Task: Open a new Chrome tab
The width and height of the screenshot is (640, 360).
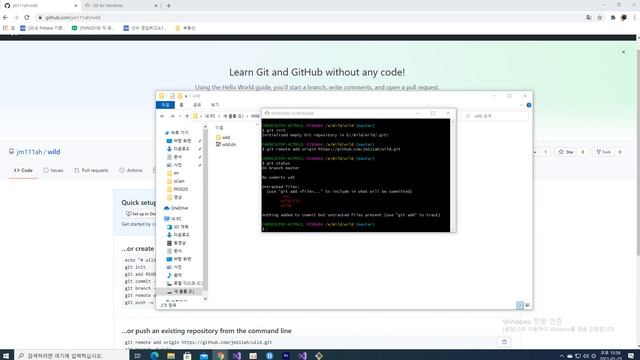Action: [x=169, y=6]
